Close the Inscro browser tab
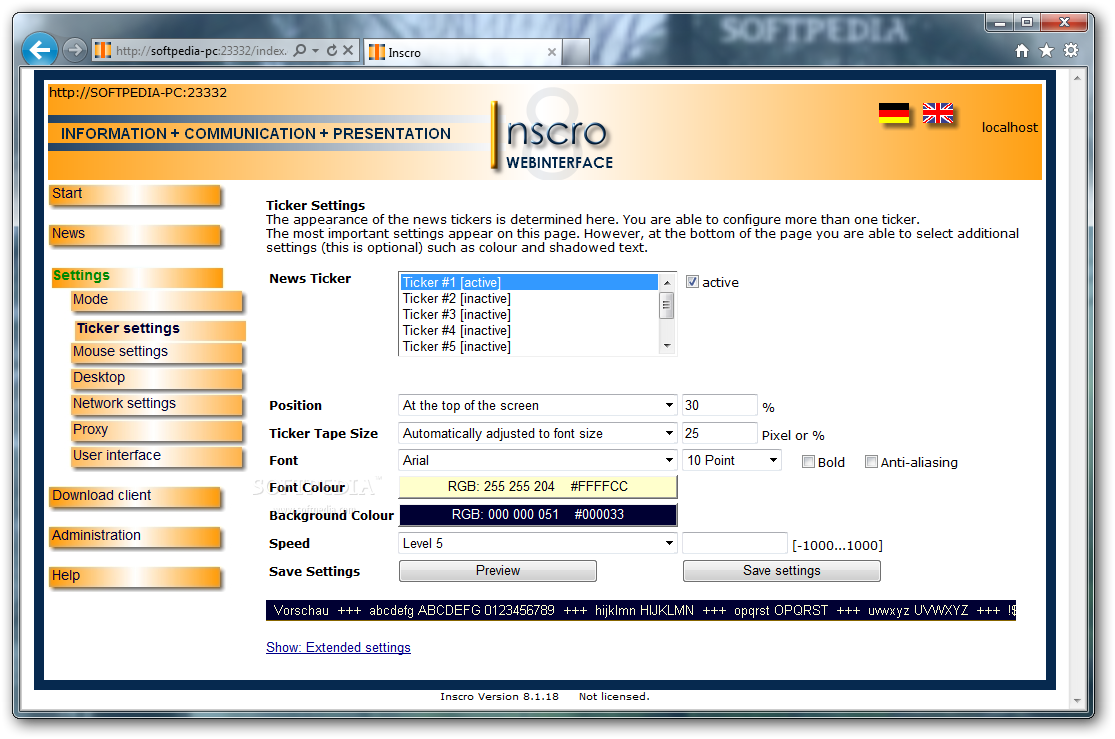The width and height of the screenshot is (1115, 739). point(552,52)
